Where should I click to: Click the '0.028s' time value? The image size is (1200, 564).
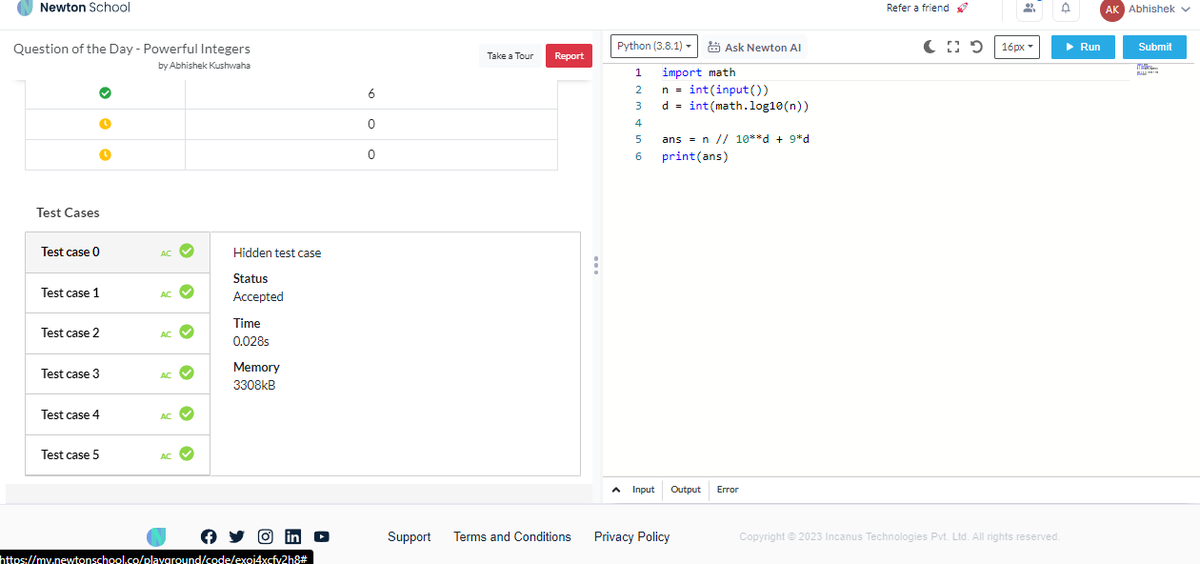click(251, 342)
